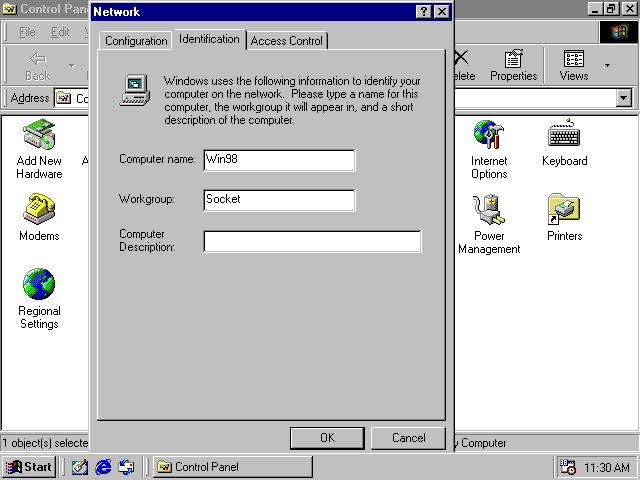640x480 pixels.
Task: Open the Add New Hardware icon
Action: coord(39,135)
